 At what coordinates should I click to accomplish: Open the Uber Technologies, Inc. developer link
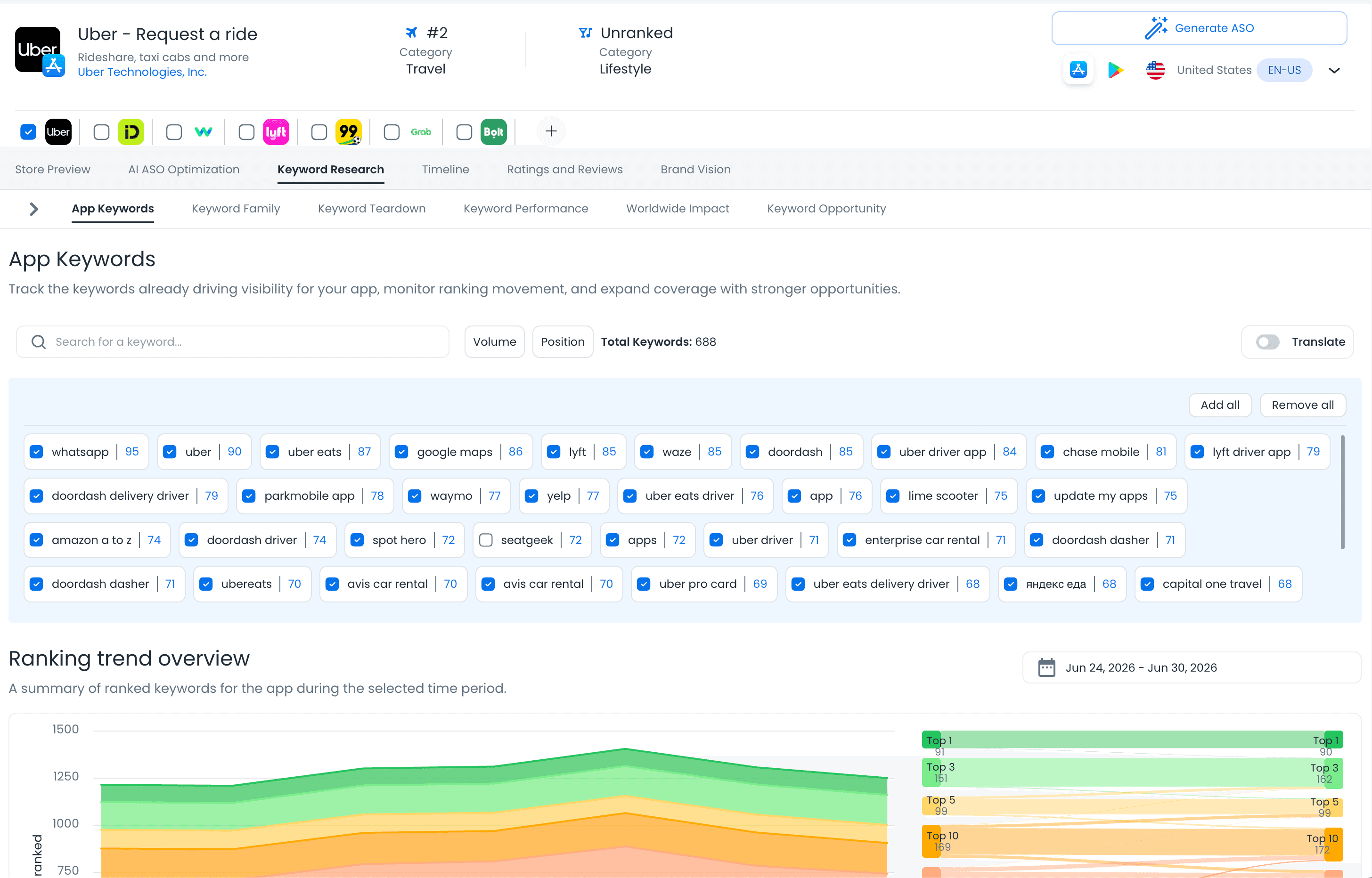[142, 72]
